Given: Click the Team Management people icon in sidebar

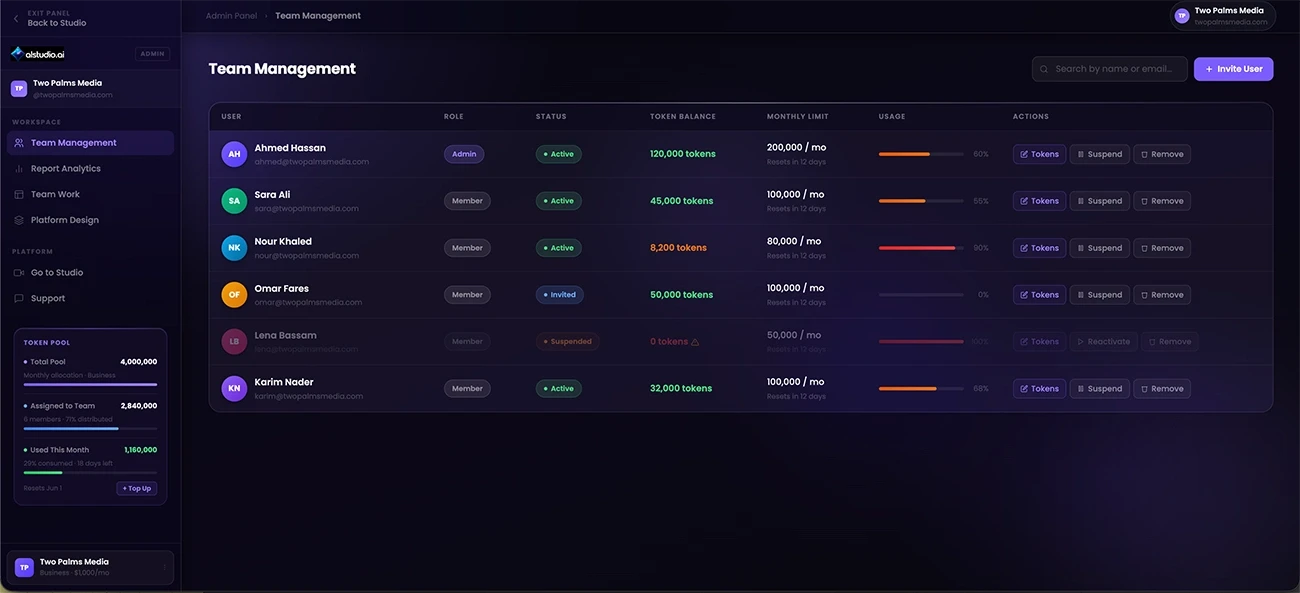Looking at the screenshot, I should (x=19, y=143).
